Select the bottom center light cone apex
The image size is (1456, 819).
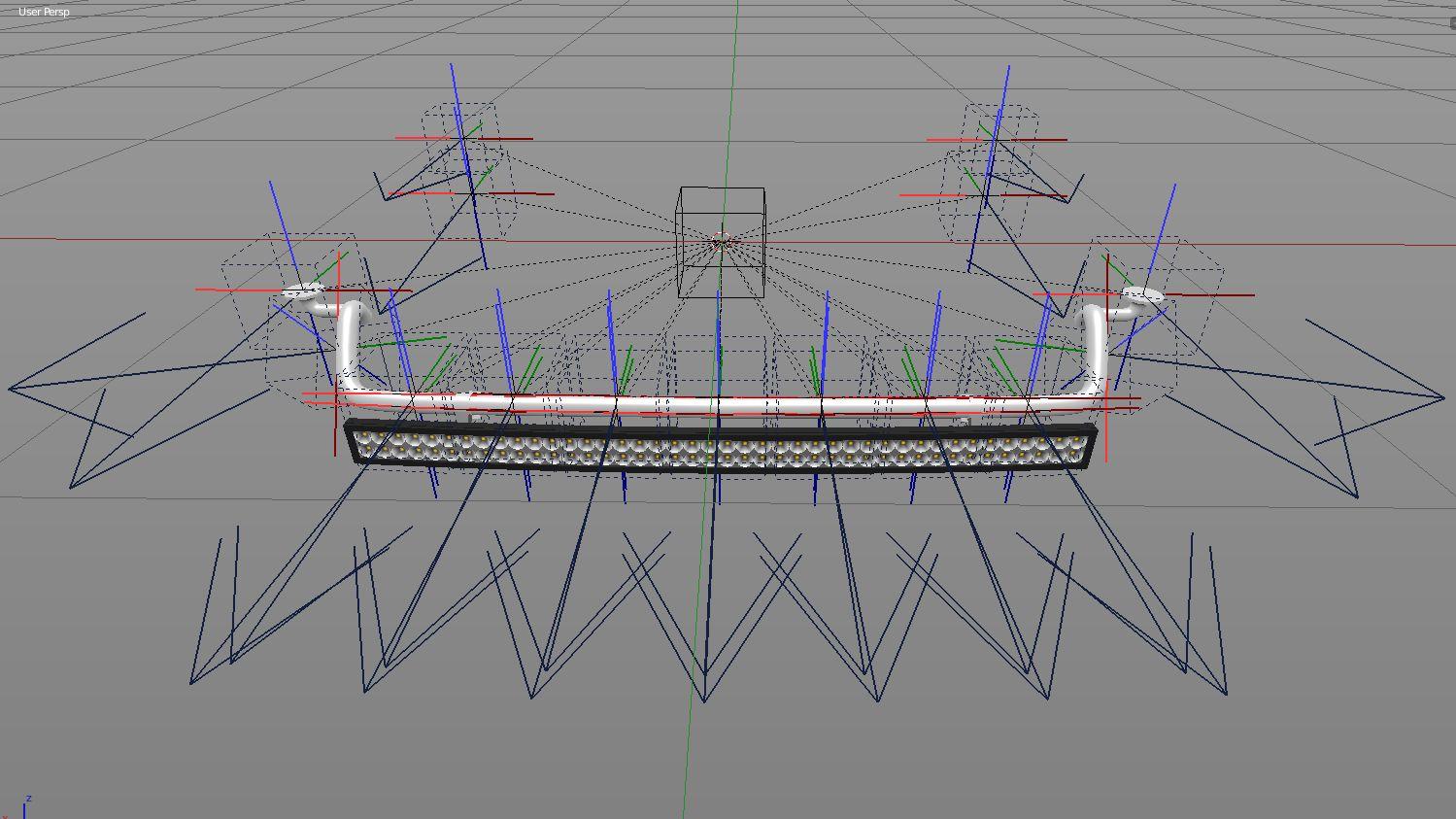[705, 700]
